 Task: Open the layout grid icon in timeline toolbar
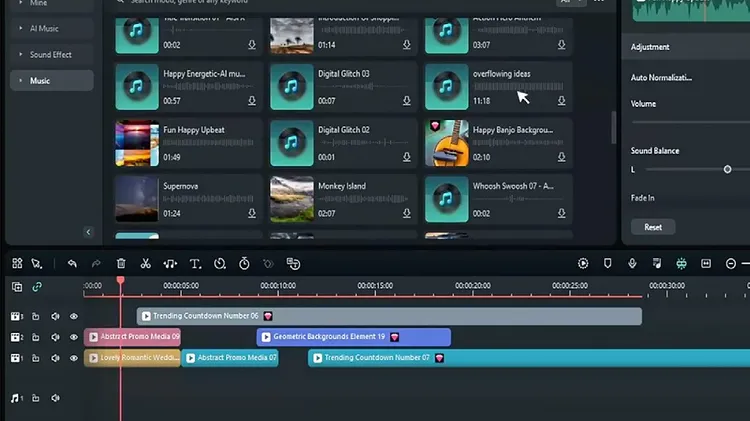pos(17,263)
